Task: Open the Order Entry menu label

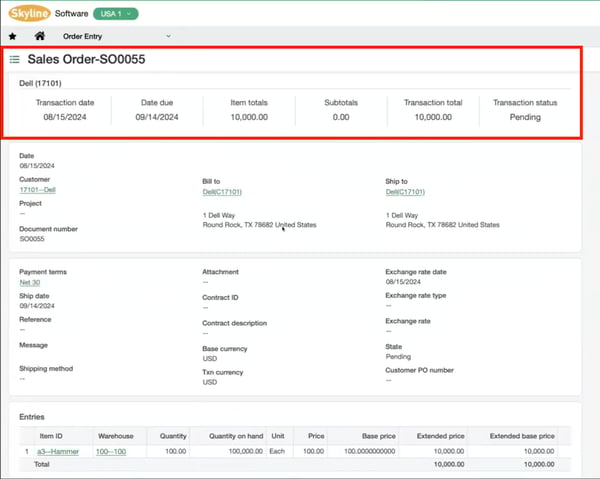Action: coord(82,36)
